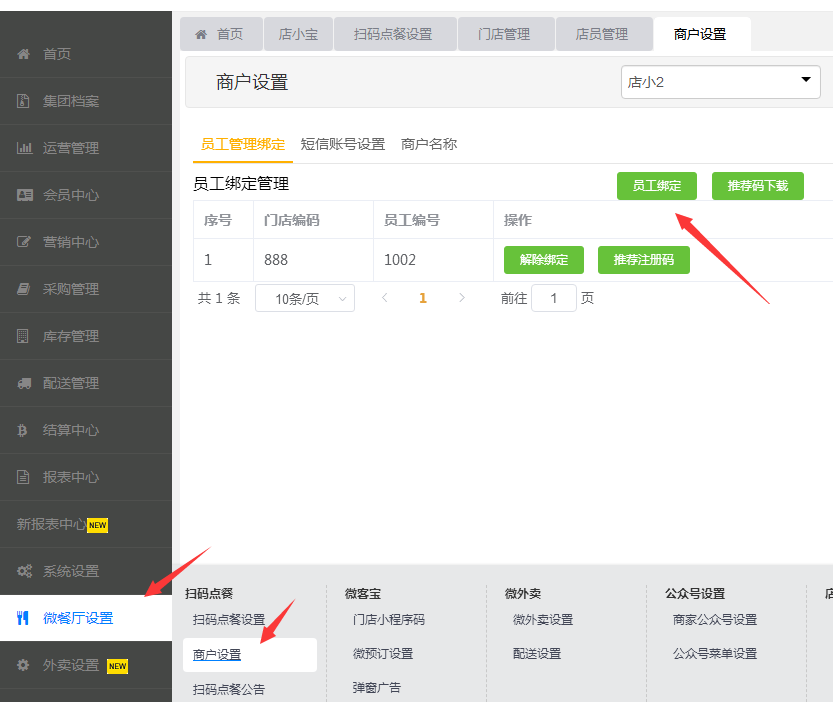Click the 前往 page number input field
This screenshot has height=702, width=833.
(x=554, y=298)
